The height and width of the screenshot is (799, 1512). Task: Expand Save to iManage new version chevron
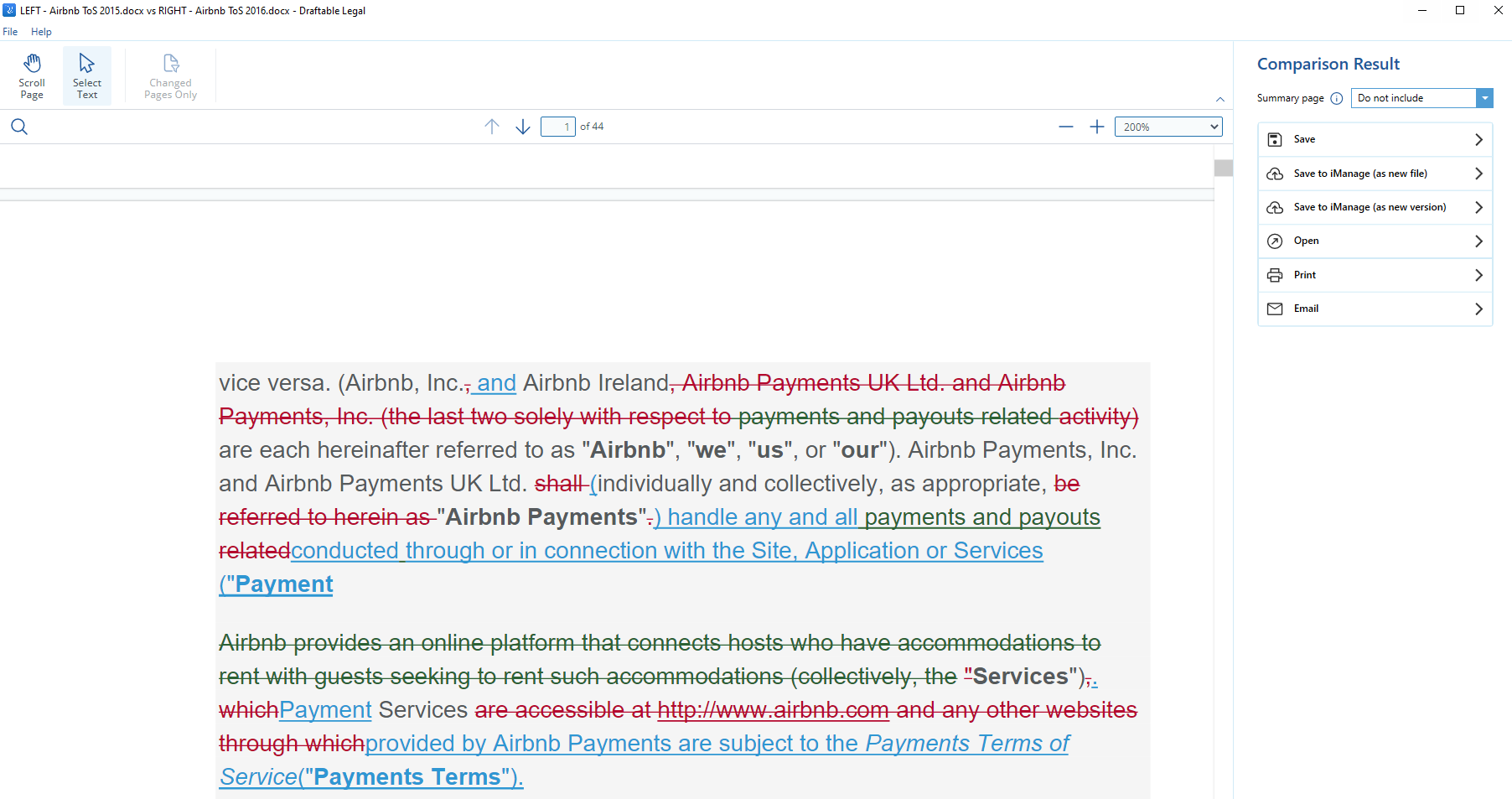[1478, 207]
